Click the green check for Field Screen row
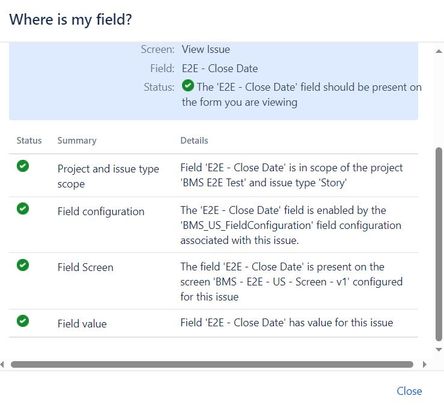The image size is (444, 405). click(23, 265)
